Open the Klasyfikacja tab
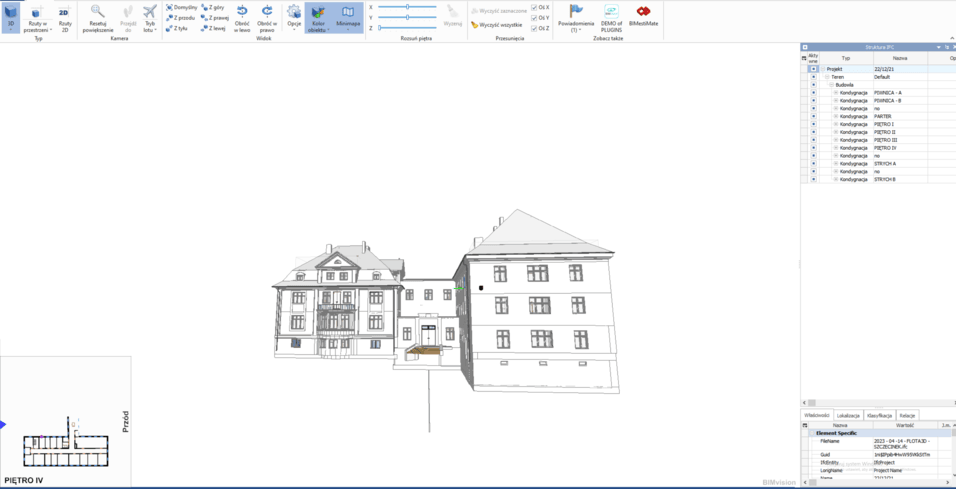 click(x=880, y=415)
